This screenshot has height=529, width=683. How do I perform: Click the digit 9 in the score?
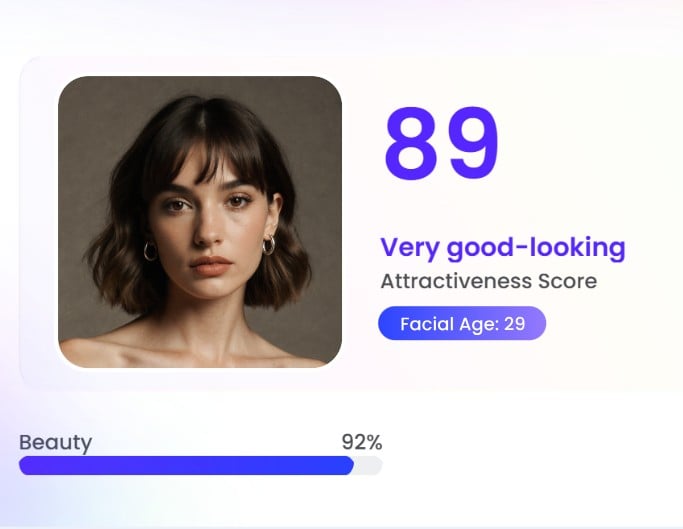[471, 143]
